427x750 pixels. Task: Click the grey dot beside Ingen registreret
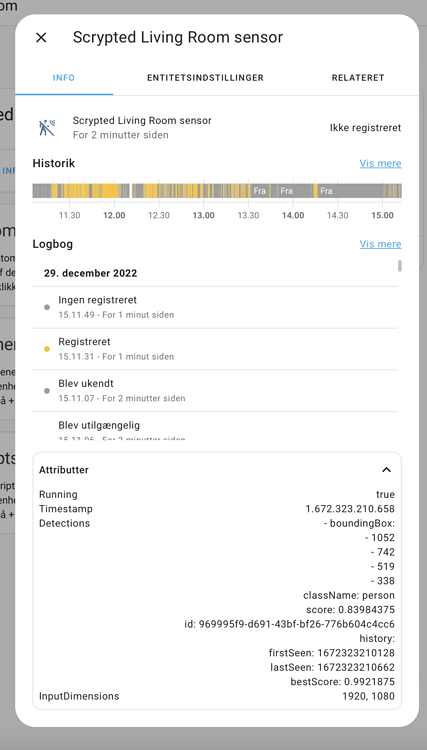[47, 308]
